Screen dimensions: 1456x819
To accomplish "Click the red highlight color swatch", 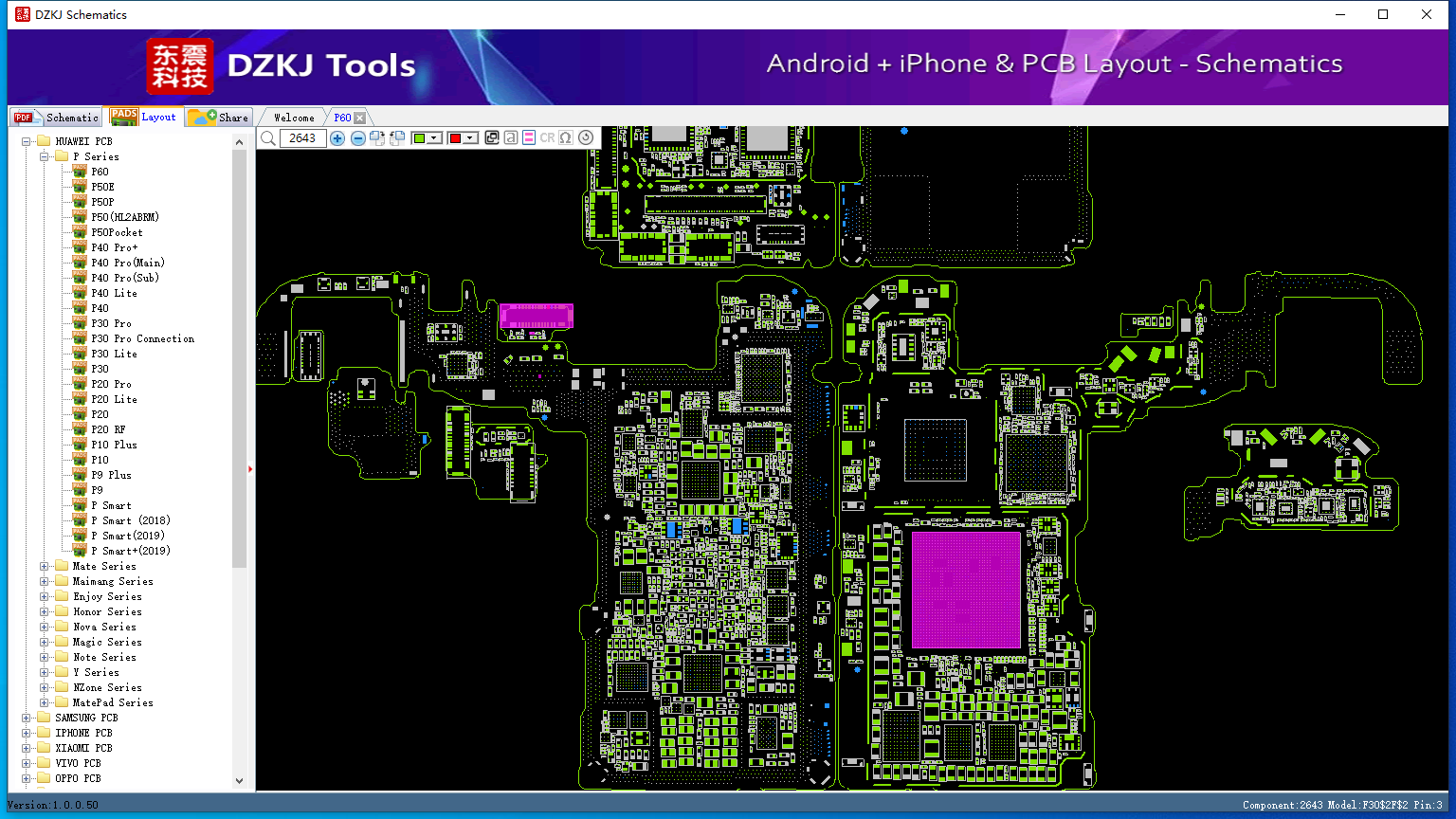I will (x=456, y=138).
